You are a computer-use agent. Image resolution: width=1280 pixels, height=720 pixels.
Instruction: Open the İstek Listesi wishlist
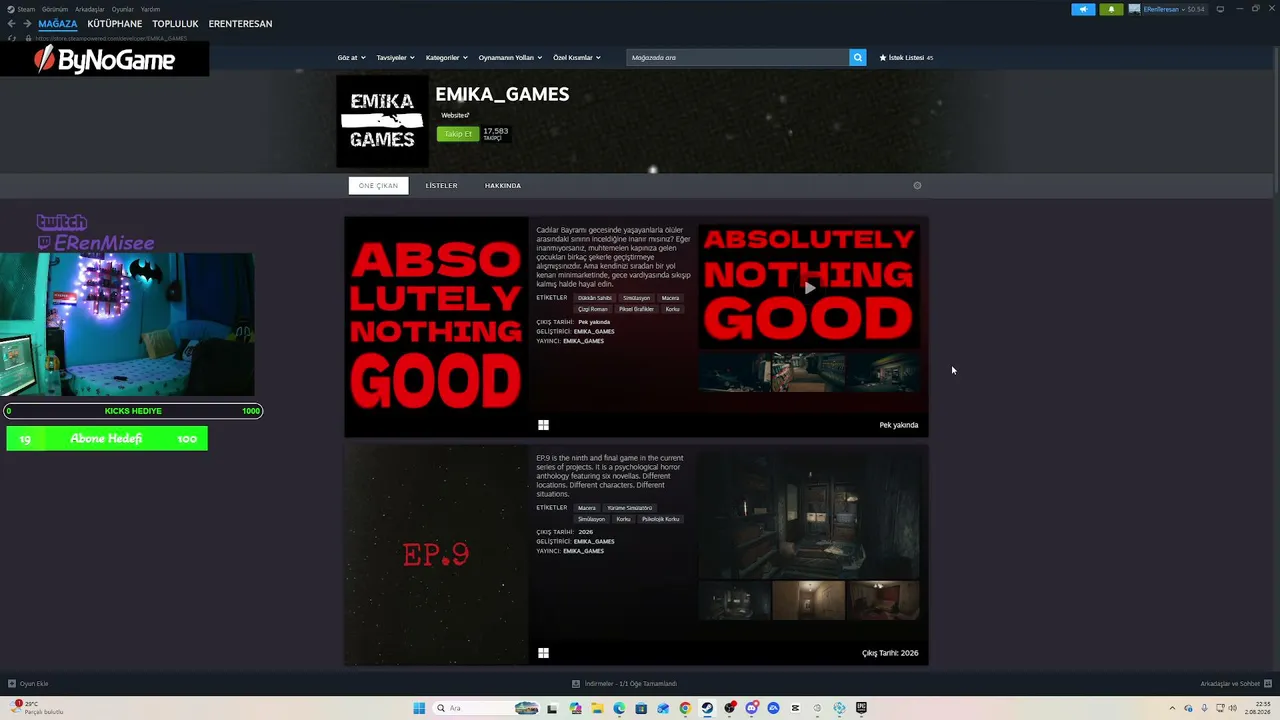[x=906, y=58]
